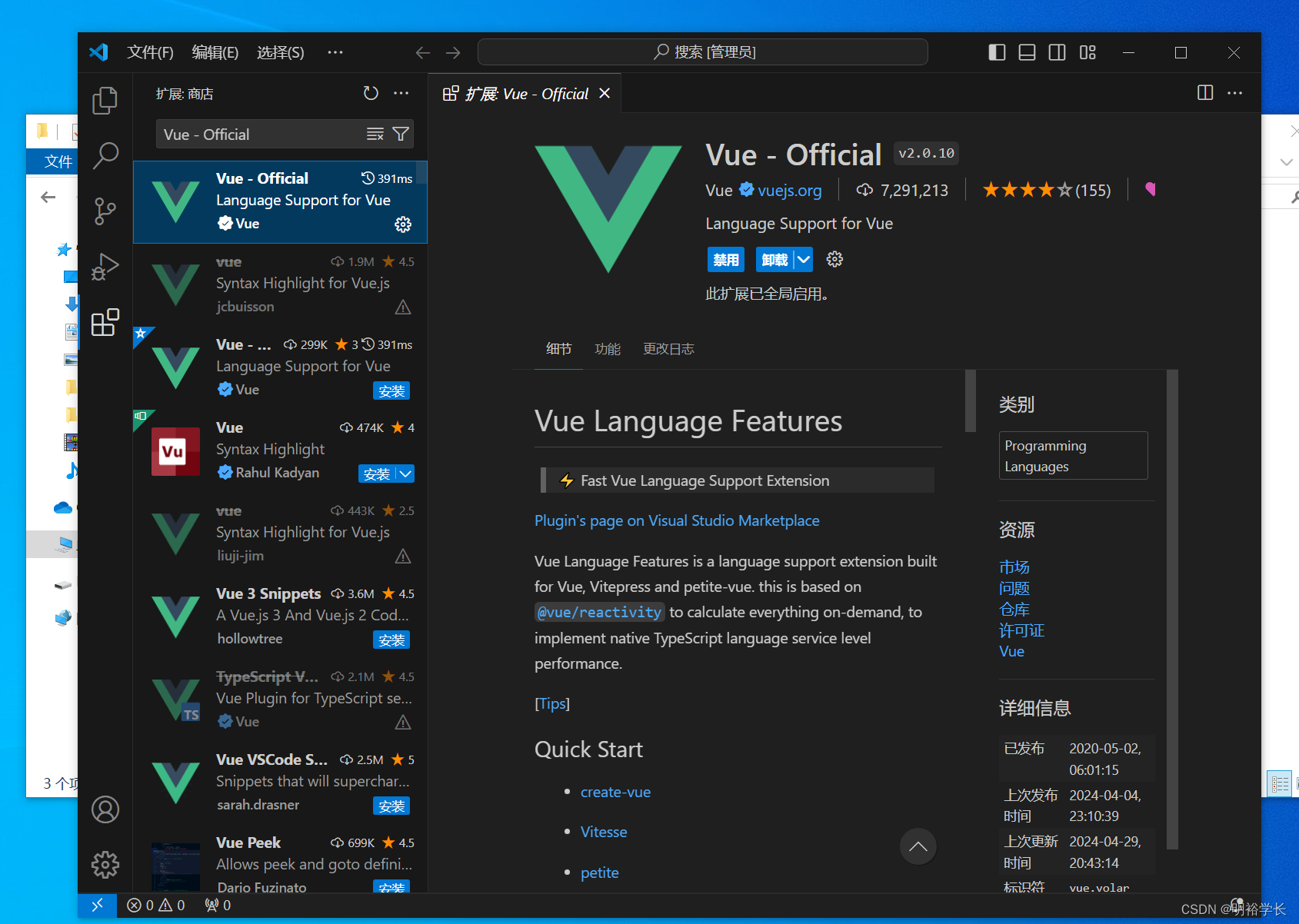Open vuejs.org publisher link
This screenshot has height=924, width=1299.
[789, 190]
